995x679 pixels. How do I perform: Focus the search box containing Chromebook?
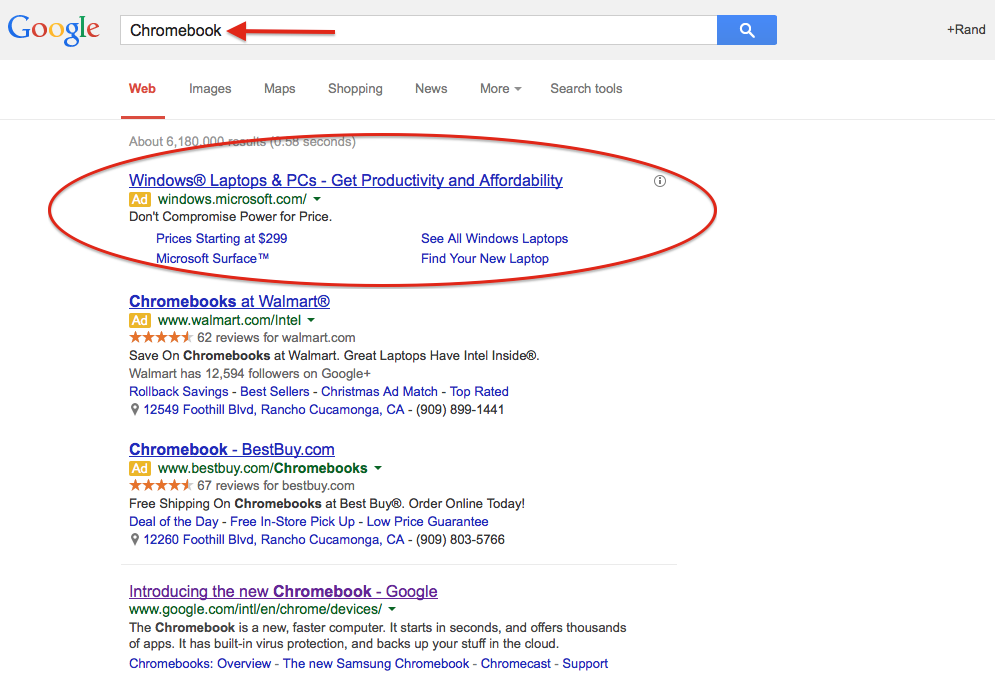pyautogui.click(x=419, y=30)
